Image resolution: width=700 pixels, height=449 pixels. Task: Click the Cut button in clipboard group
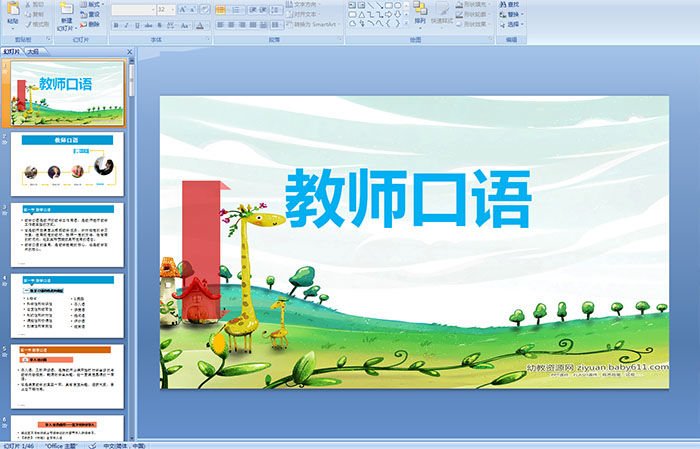35,4
